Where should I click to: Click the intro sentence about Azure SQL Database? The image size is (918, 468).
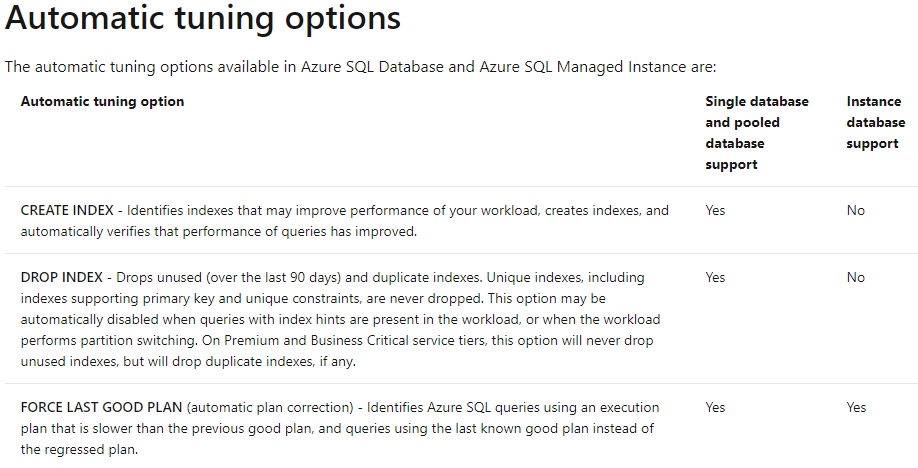[x=361, y=67]
